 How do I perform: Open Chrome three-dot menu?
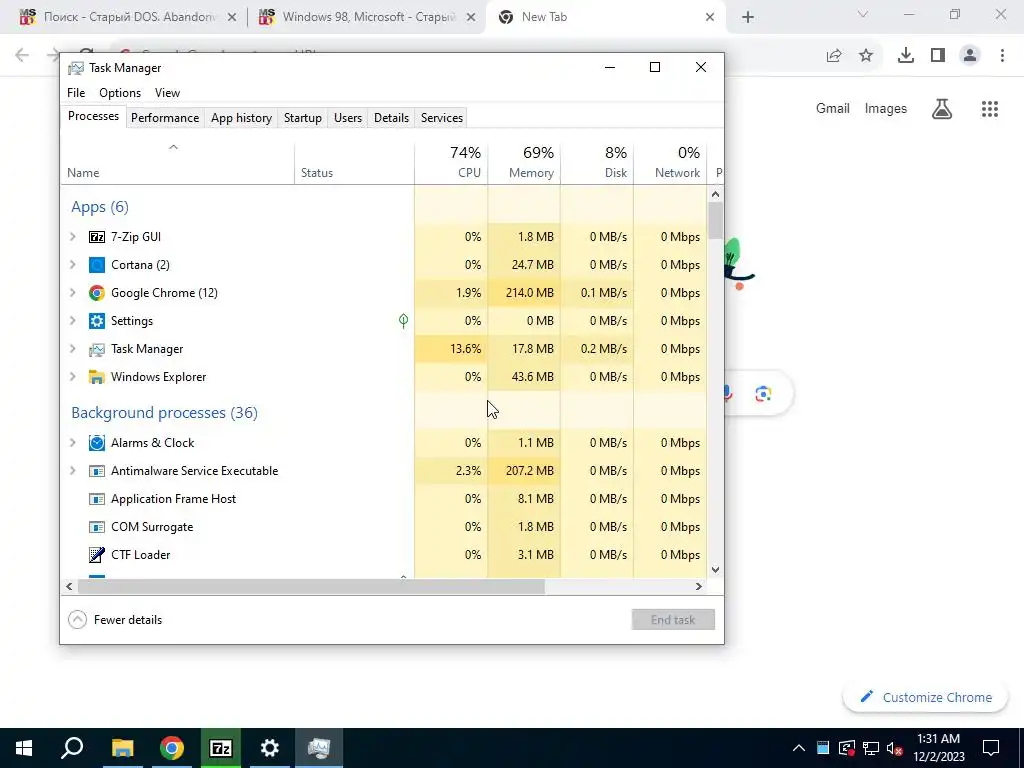click(1002, 56)
